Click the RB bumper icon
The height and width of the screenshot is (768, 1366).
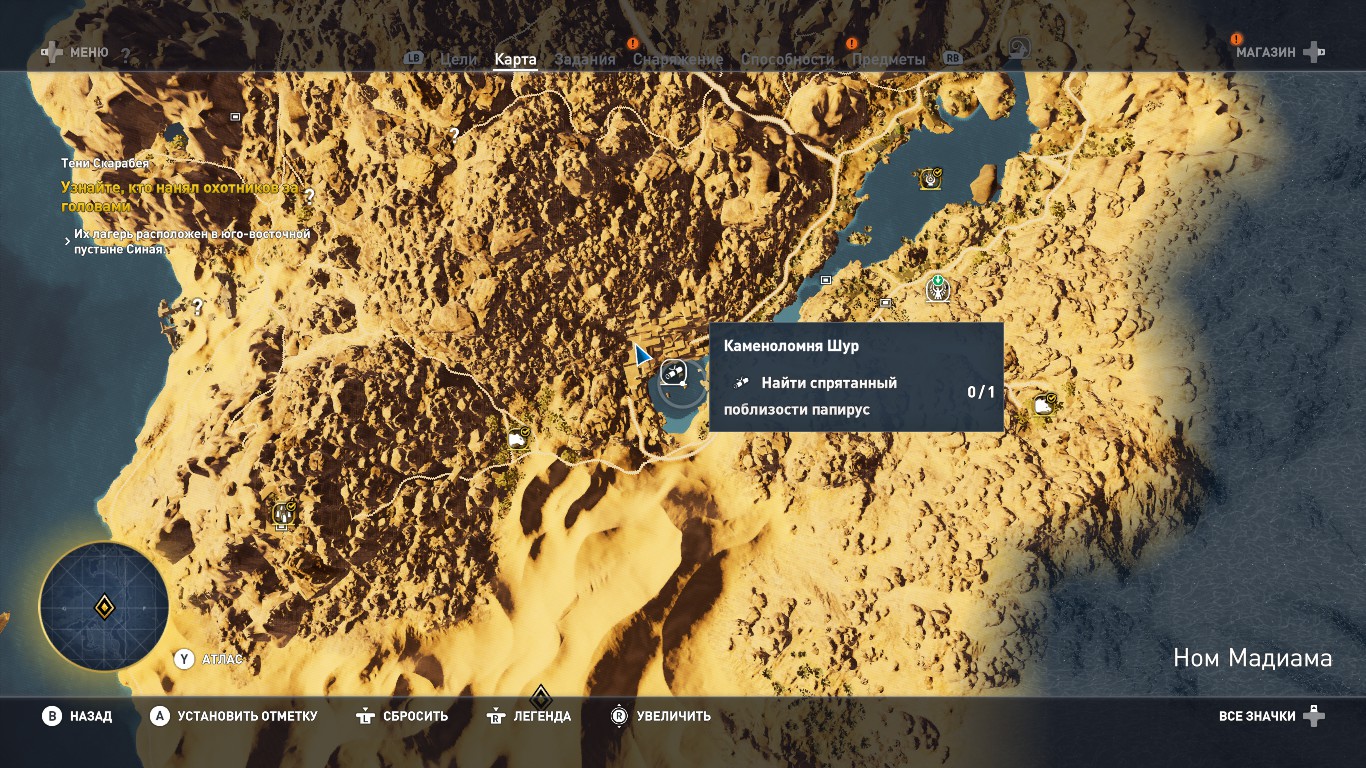952,59
